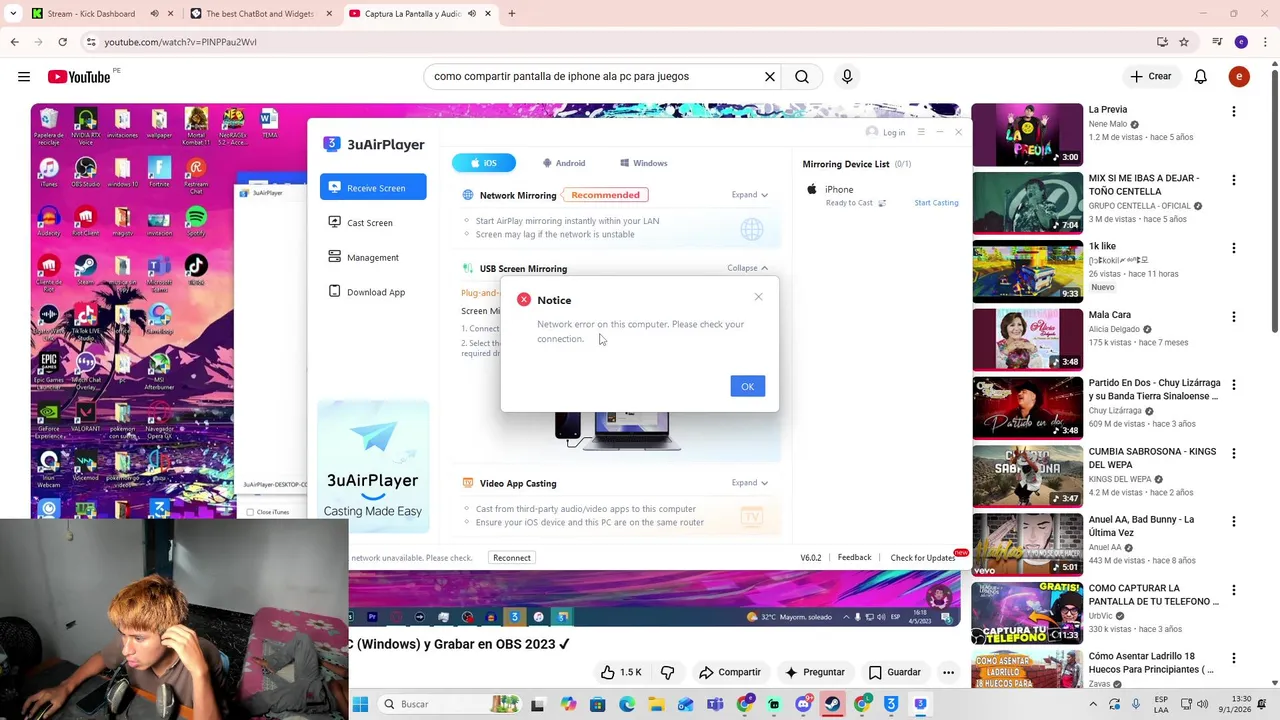Launch Microsoft Edge from taskbar
1280x720 pixels.
click(627, 704)
